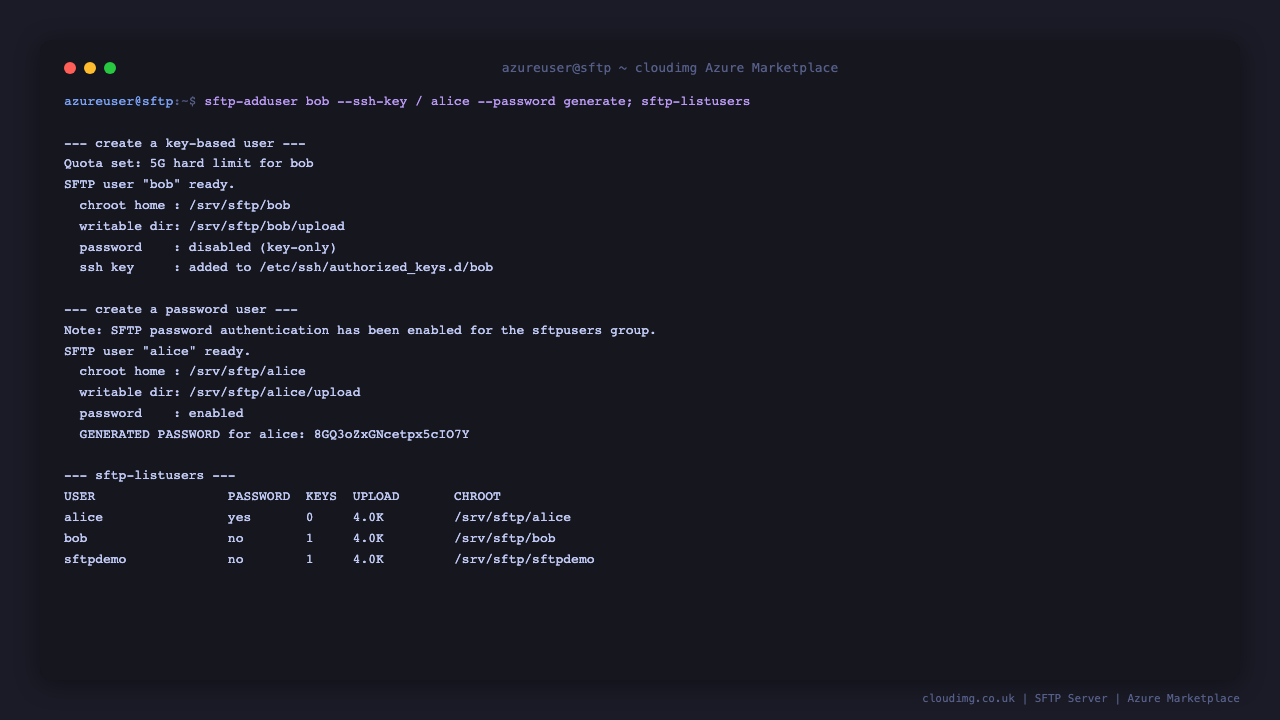Click the CHROOT column header
The height and width of the screenshot is (720, 1280).
tap(477, 496)
